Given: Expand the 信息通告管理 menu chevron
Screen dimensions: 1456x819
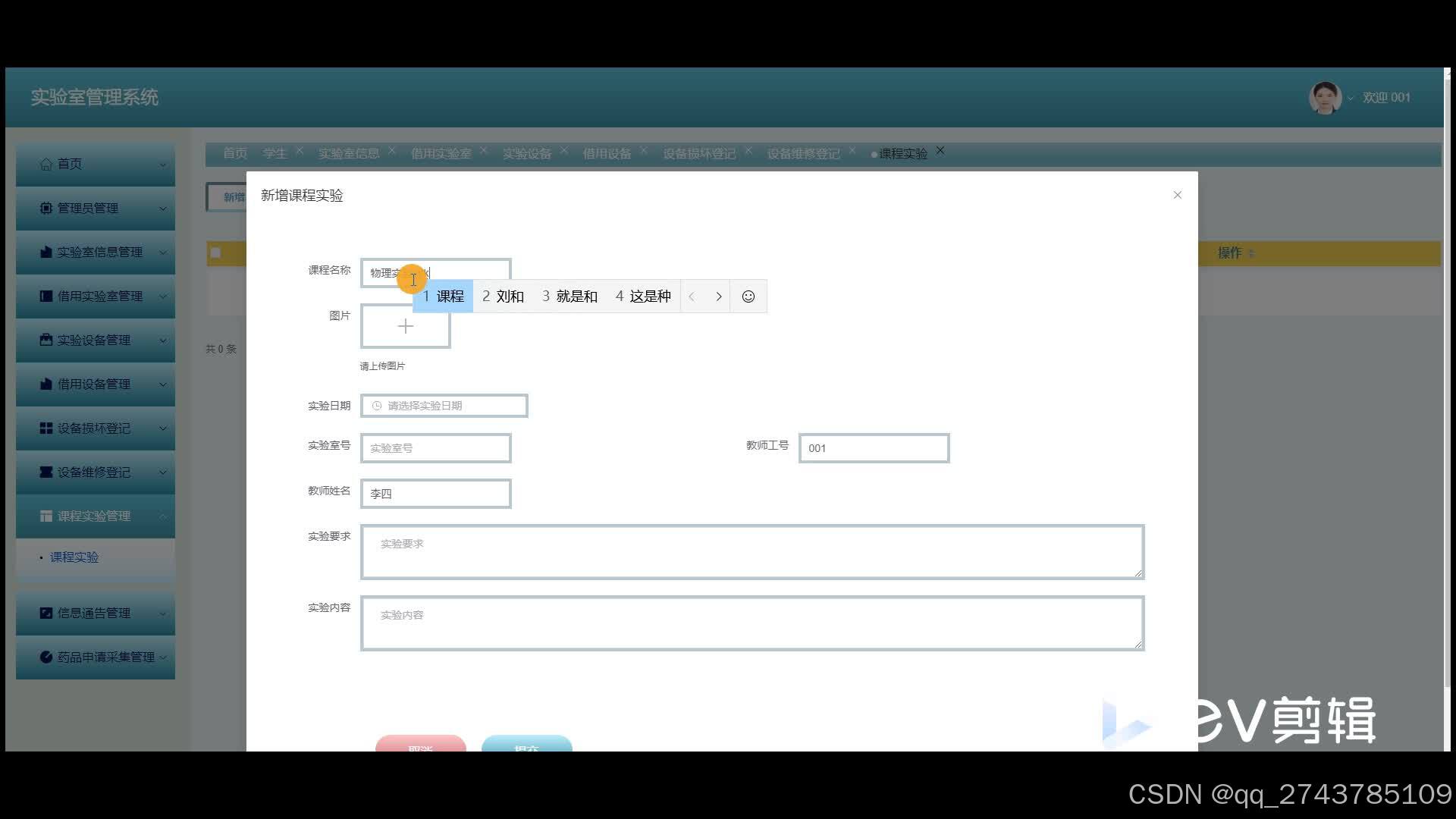Looking at the screenshot, I should [x=162, y=613].
